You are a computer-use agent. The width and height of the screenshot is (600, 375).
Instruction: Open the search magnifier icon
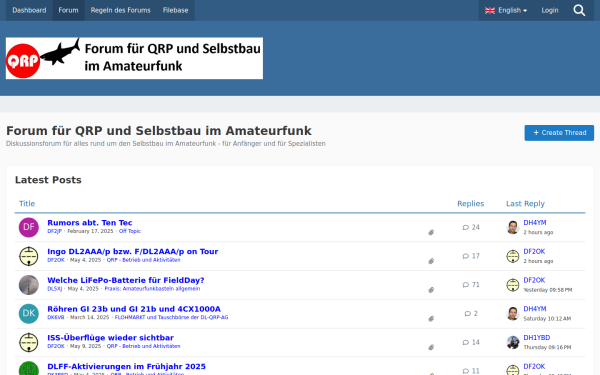coord(579,10)
